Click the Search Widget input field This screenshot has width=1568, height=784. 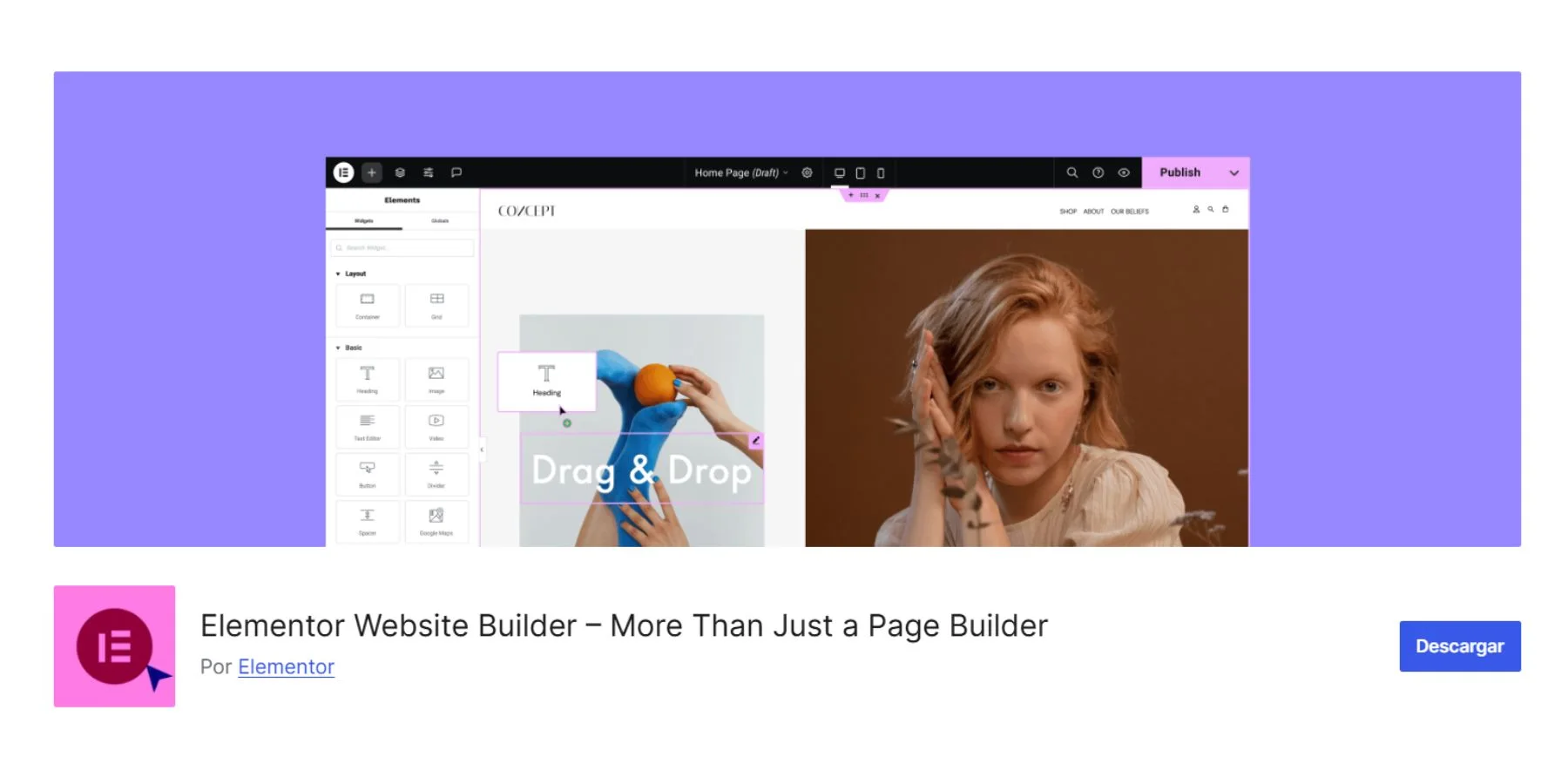coord(402,247)
